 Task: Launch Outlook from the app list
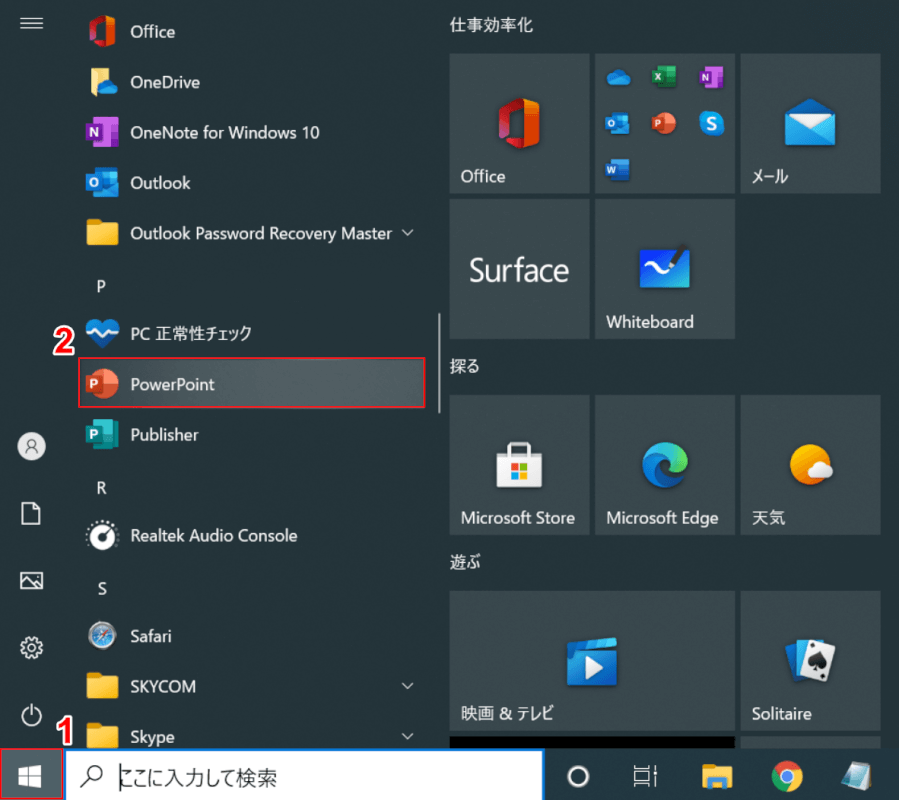point(252,183)
